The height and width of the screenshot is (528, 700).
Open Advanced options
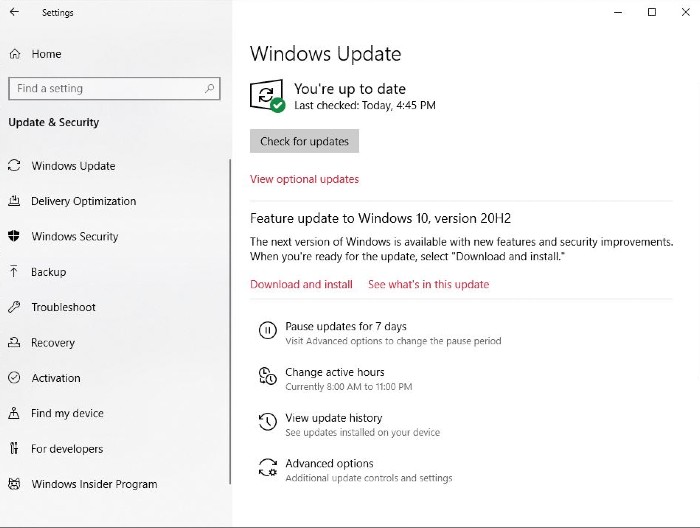point(329,463)
